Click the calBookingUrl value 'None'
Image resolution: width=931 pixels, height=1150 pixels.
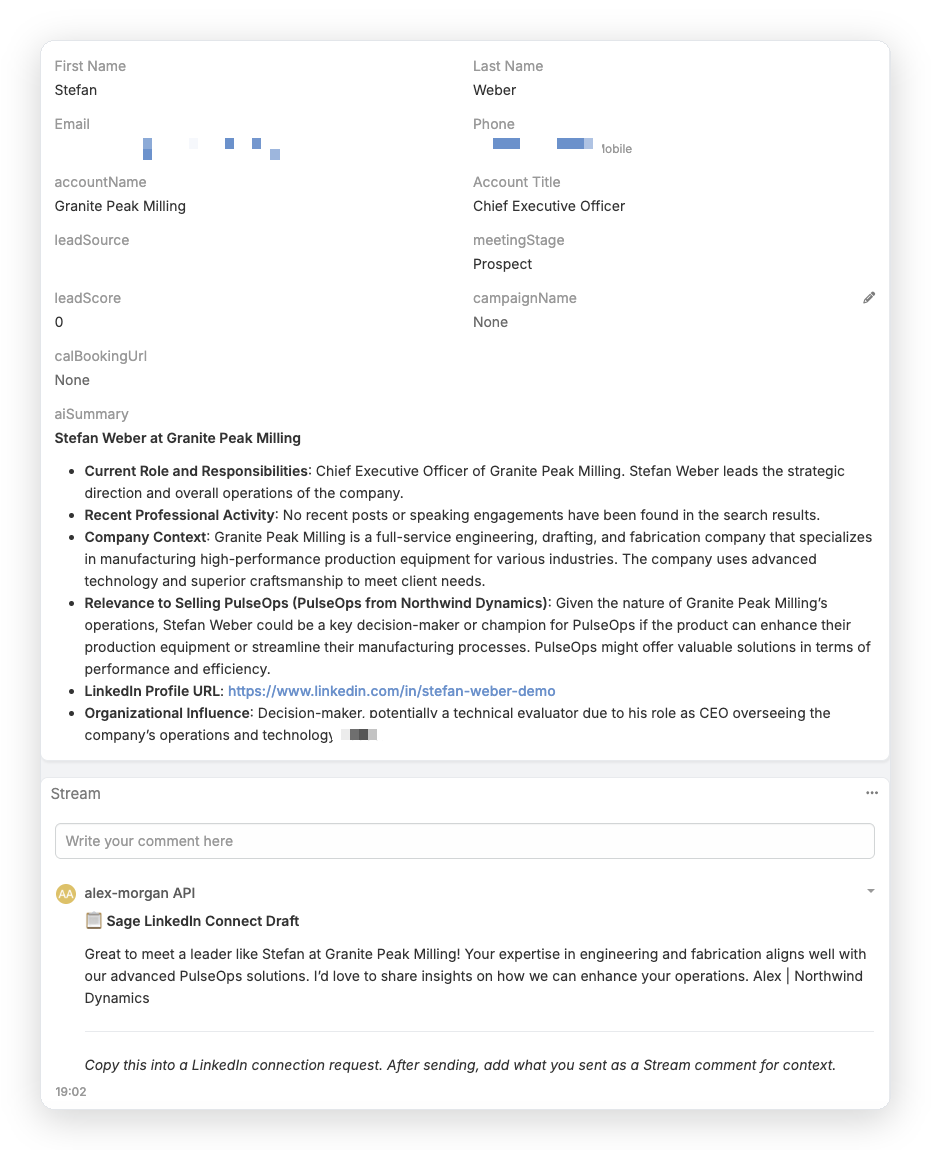(x=72, y=380)
